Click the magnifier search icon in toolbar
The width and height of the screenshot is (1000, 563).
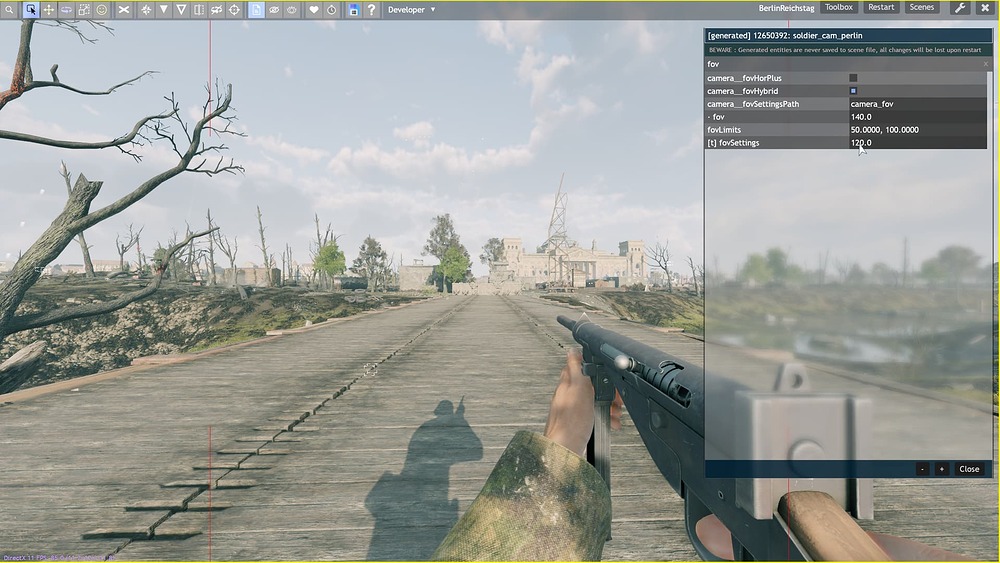[10, 10]
